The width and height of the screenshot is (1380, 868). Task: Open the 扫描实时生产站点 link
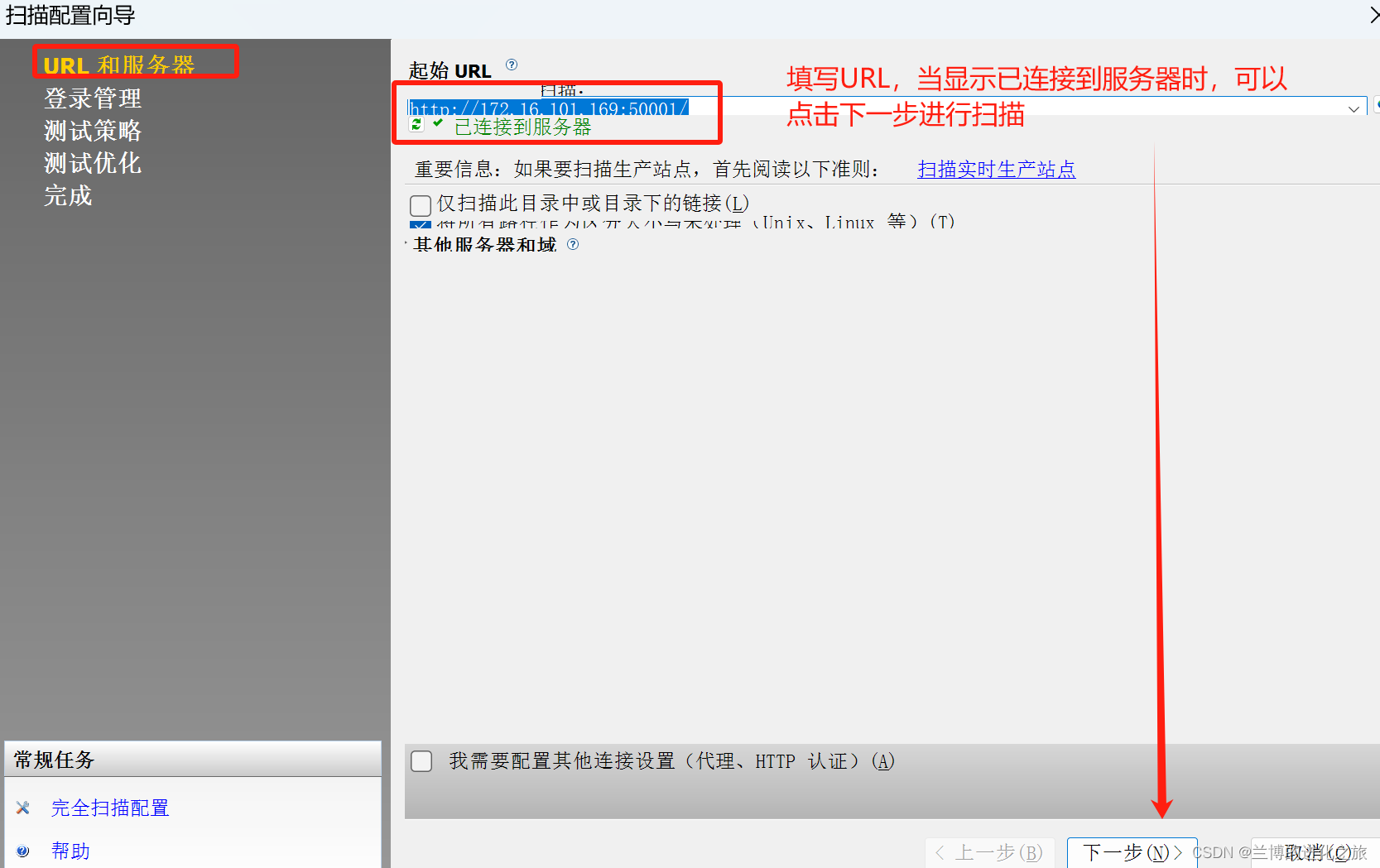coord(996,169)
